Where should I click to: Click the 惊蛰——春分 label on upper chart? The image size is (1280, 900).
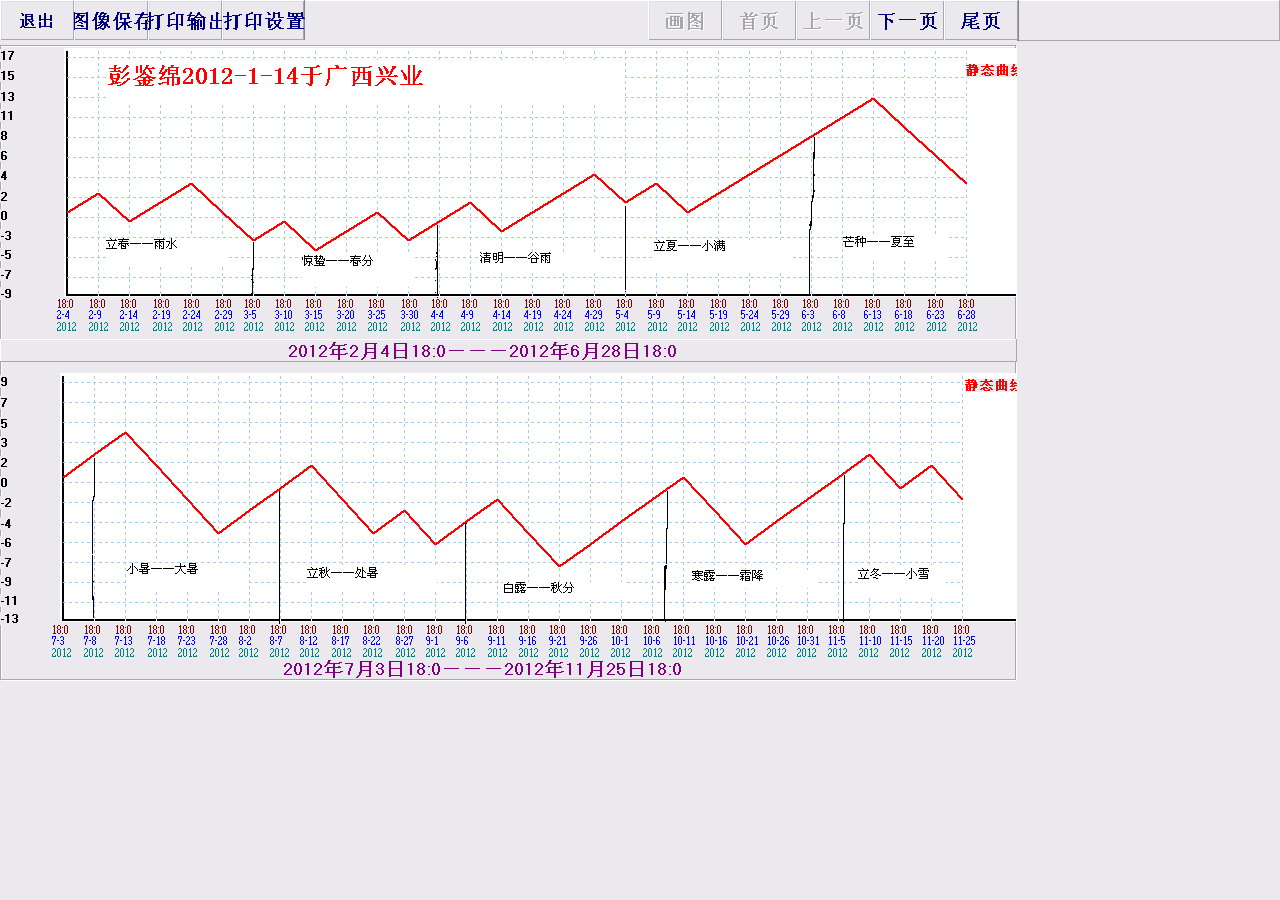[337, 261]
